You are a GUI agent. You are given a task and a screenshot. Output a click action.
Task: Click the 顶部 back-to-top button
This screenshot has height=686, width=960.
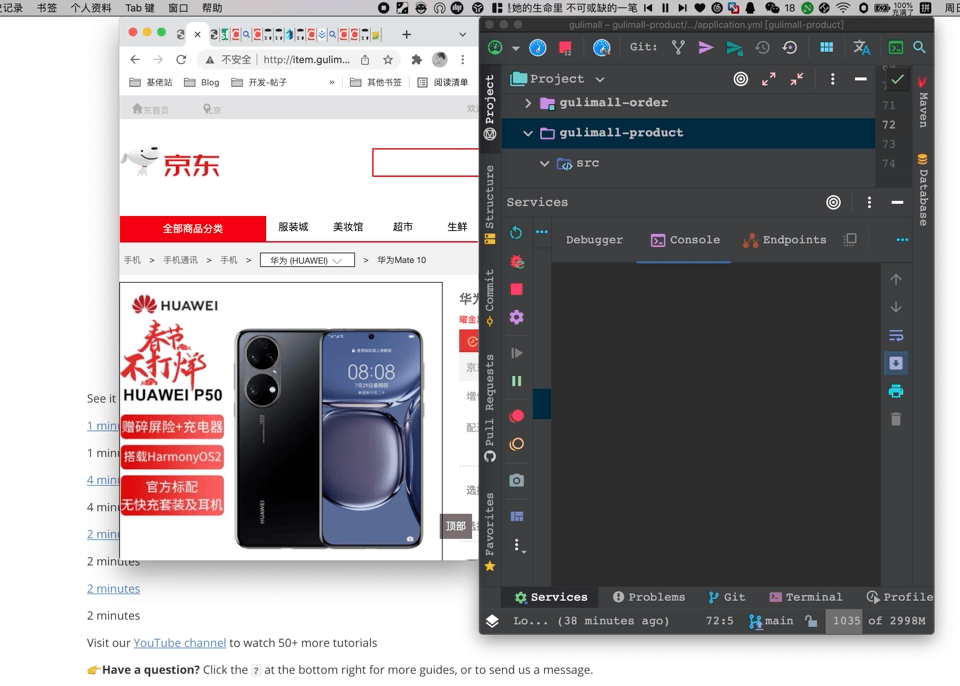(x=456, y=526)
